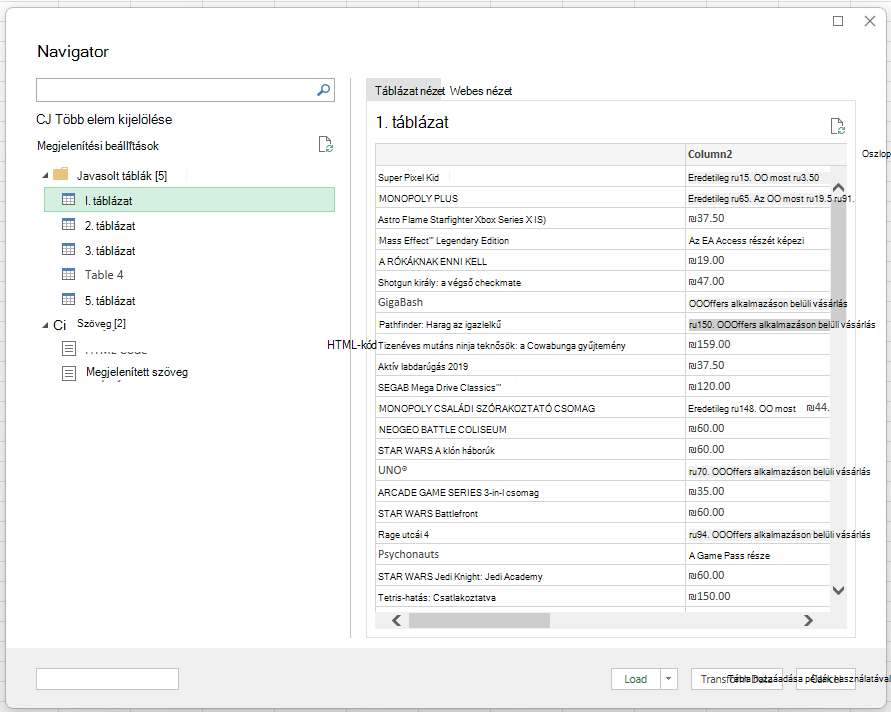Image resolution: width=891 pixels, height=712 pixels.
Task: Click the horizontal scrollbar right arrow
Action: (x=808, y=621)
